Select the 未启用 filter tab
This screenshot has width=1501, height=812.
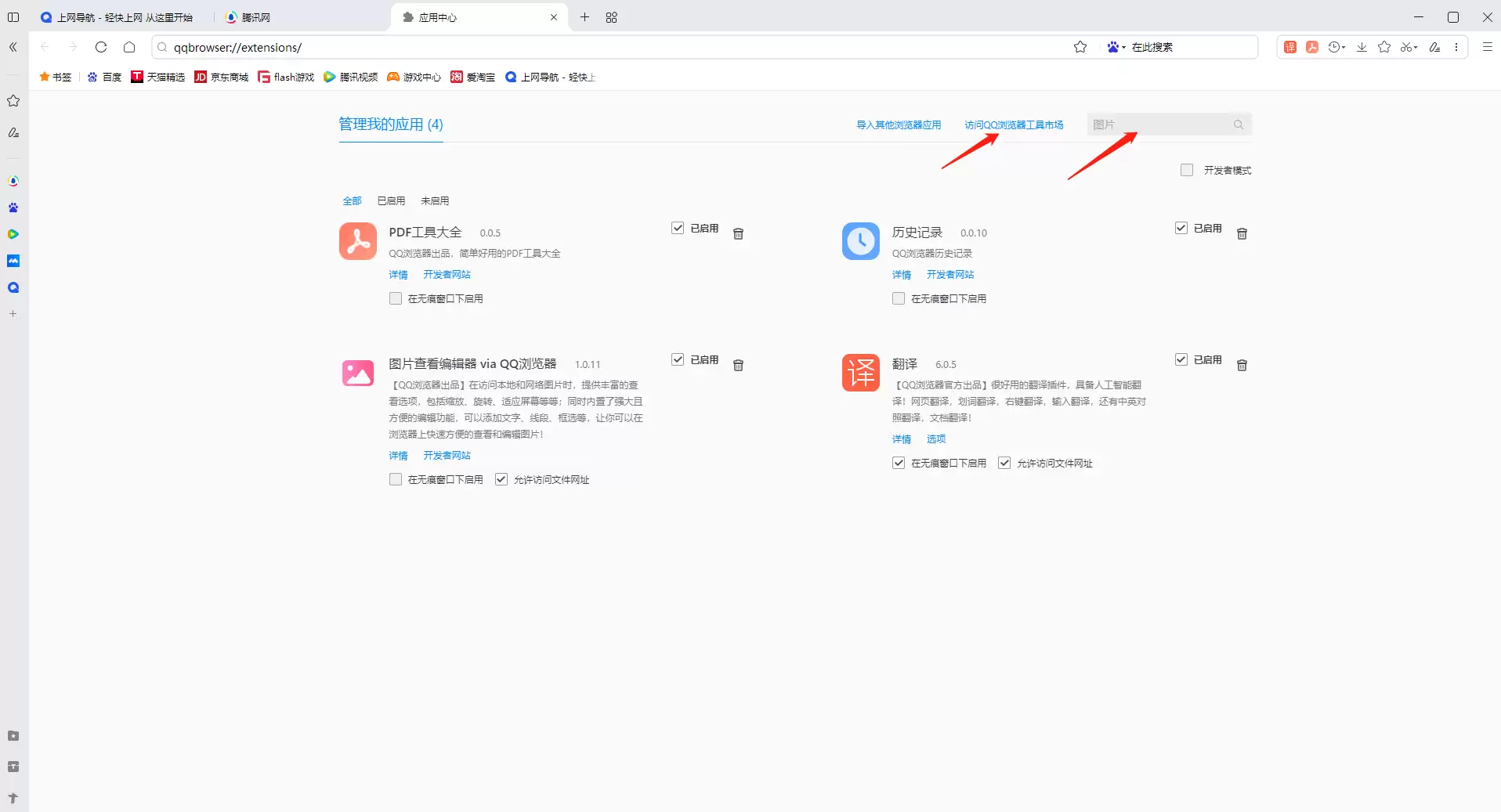[x=435, y=201]
